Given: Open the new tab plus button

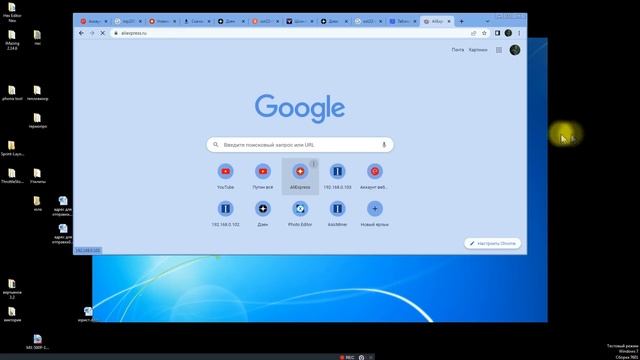Looking at the screenshot, I should tap(462, 21).
